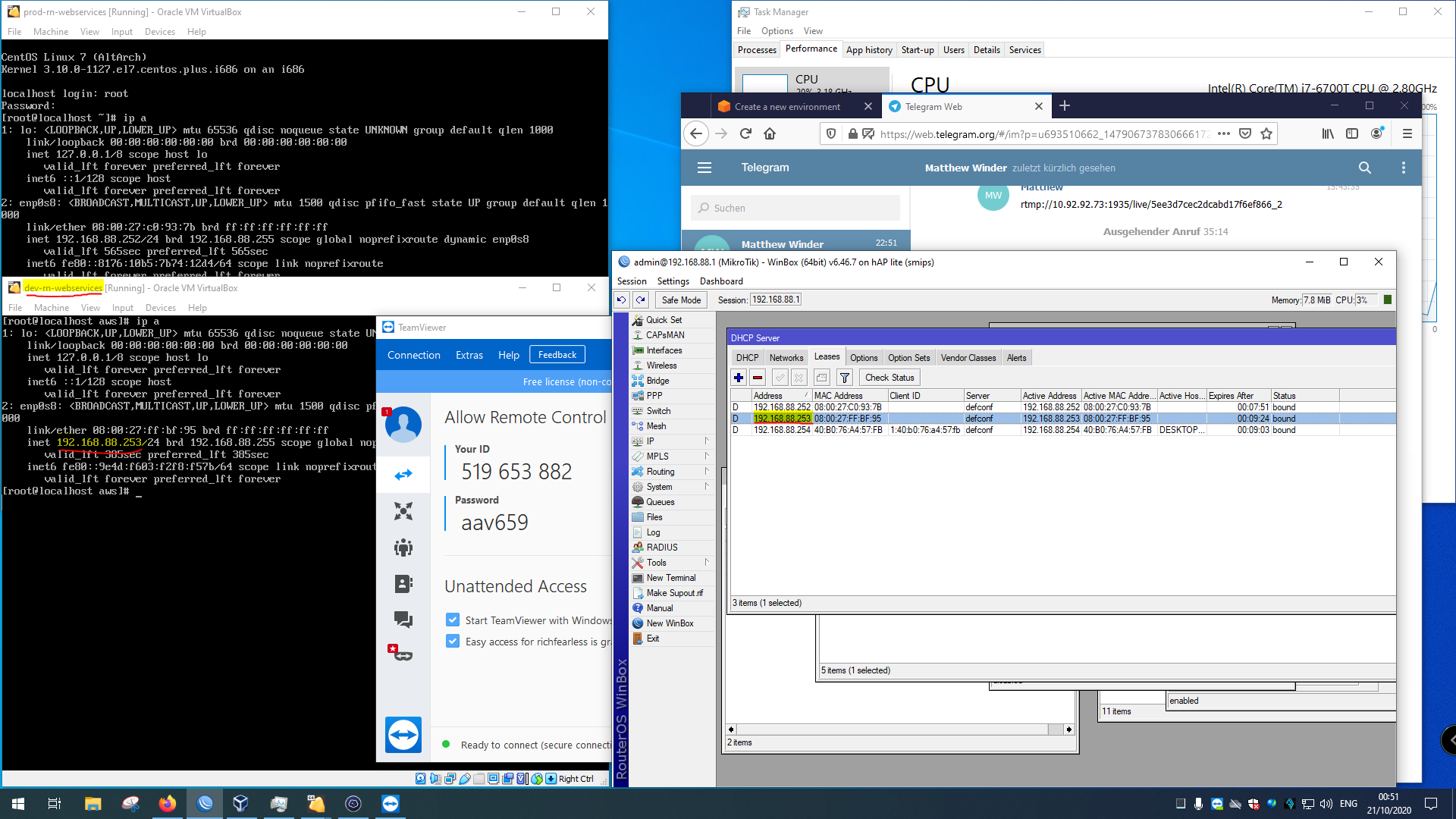Click the red minus remove lease icon
Viewport: 1456px width, 819px height.
[x=758, y=378]
